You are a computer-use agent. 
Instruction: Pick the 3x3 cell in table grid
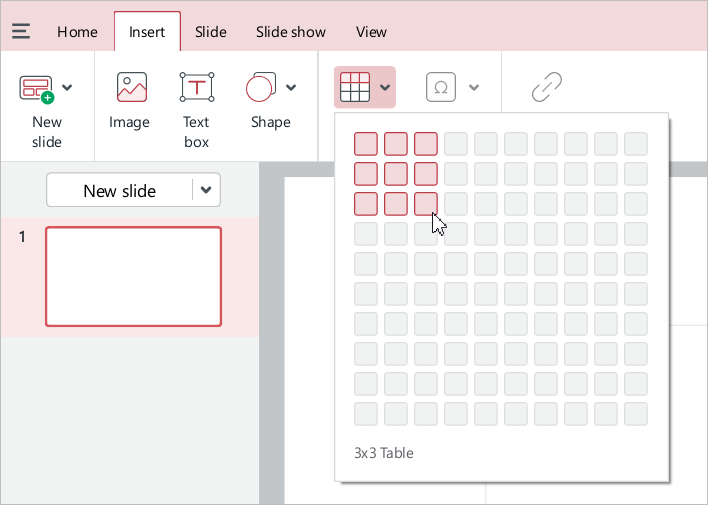coord(426,204)
